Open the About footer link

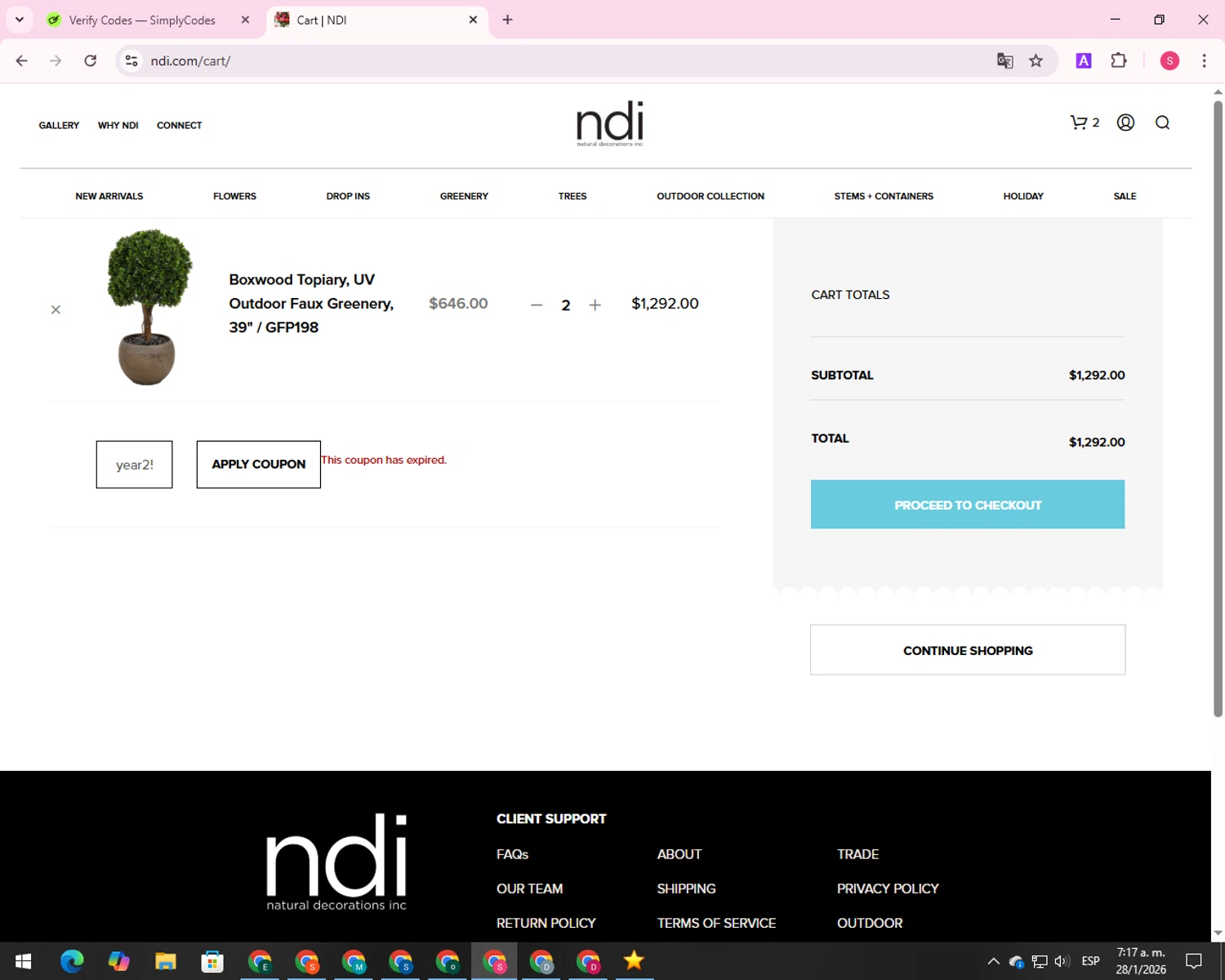click(x=679, y=854)
